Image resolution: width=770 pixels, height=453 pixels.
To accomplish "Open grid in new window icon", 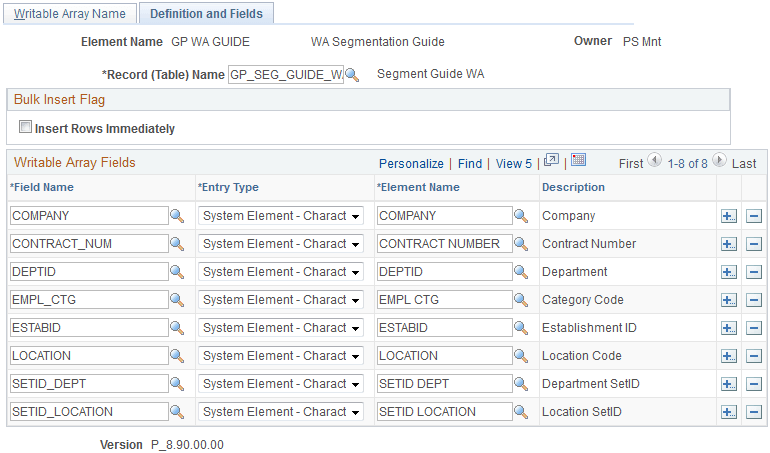I will [x=551, y=160].
